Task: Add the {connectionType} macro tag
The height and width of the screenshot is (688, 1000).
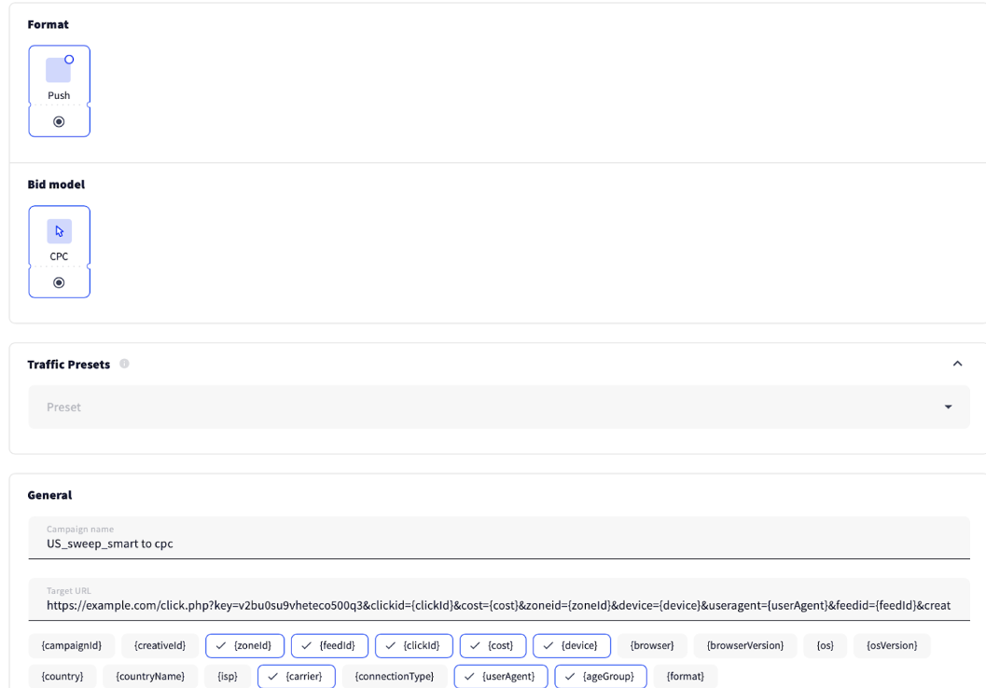Action: tap(394, 676)
